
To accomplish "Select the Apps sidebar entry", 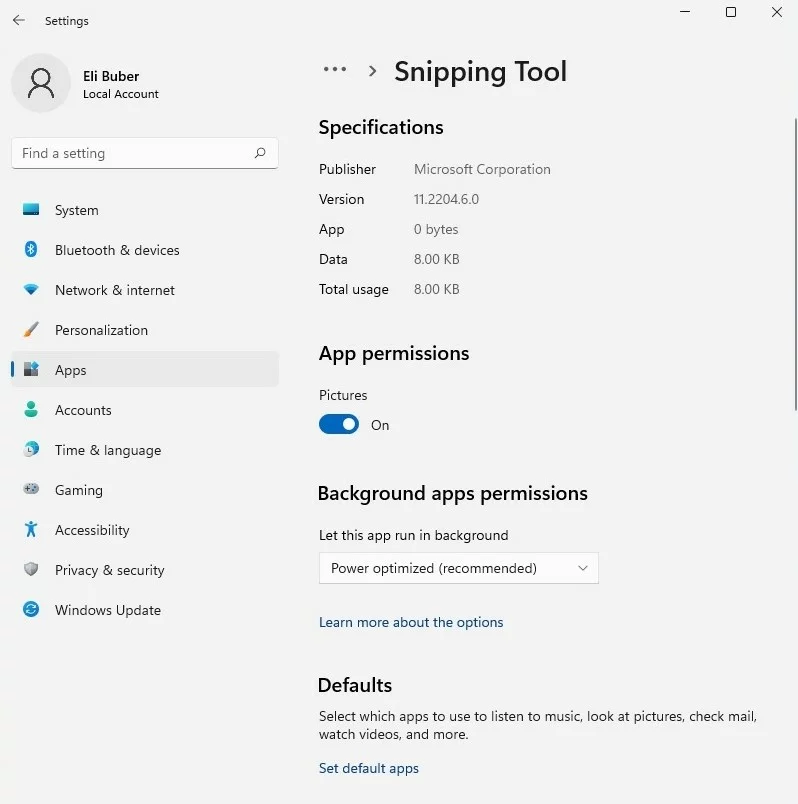I will pos(145,370).
